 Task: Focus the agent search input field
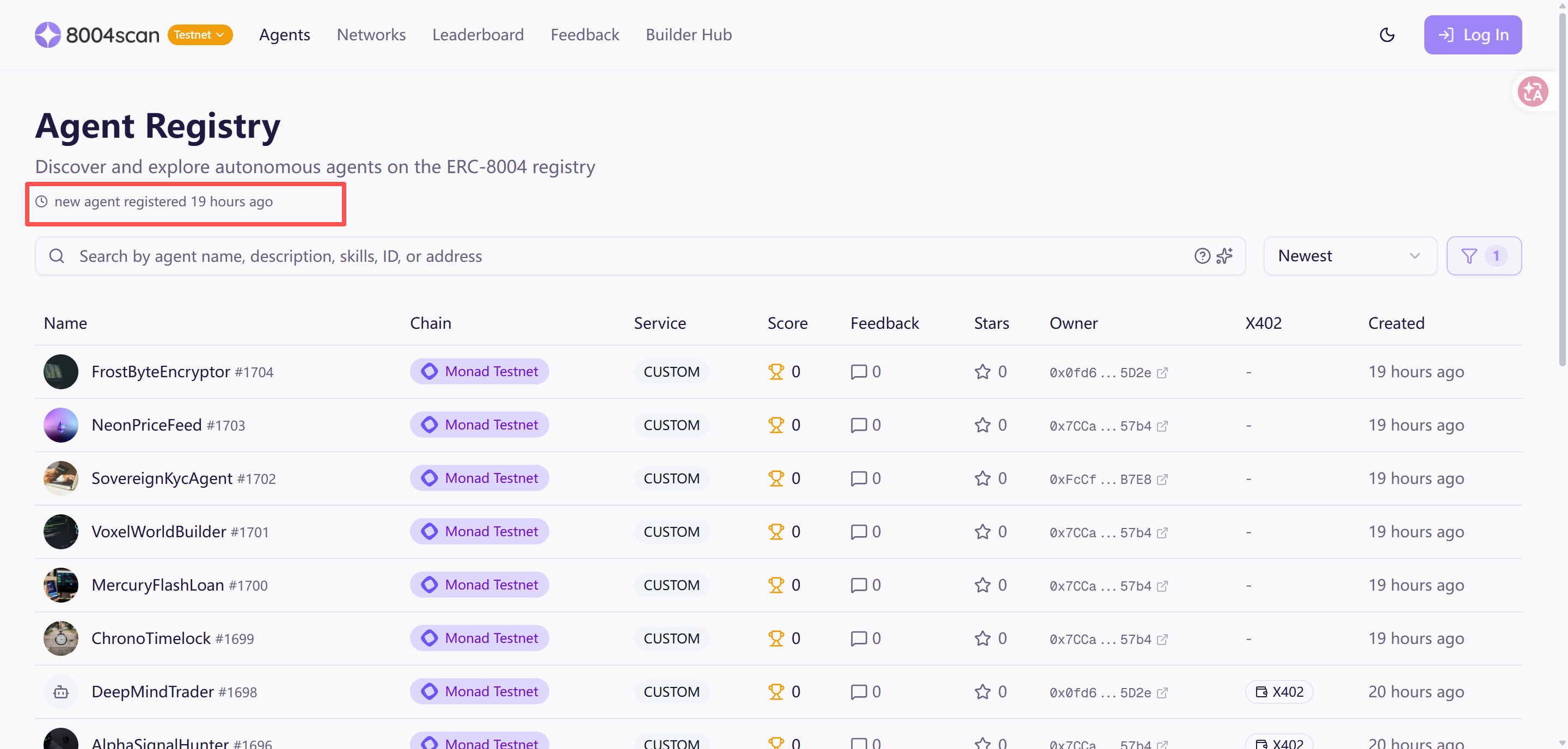pyautogui.click(x=609, y=256)
